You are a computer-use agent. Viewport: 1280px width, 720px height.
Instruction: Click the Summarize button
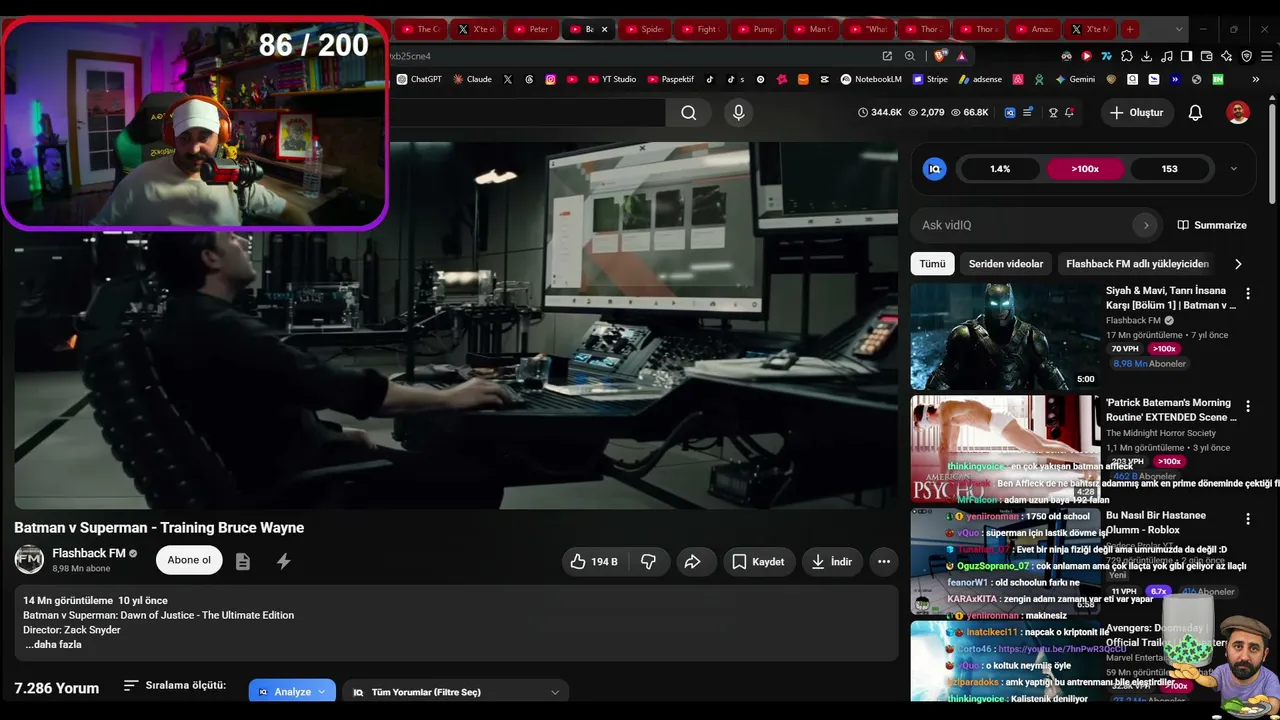point(1212,225)
